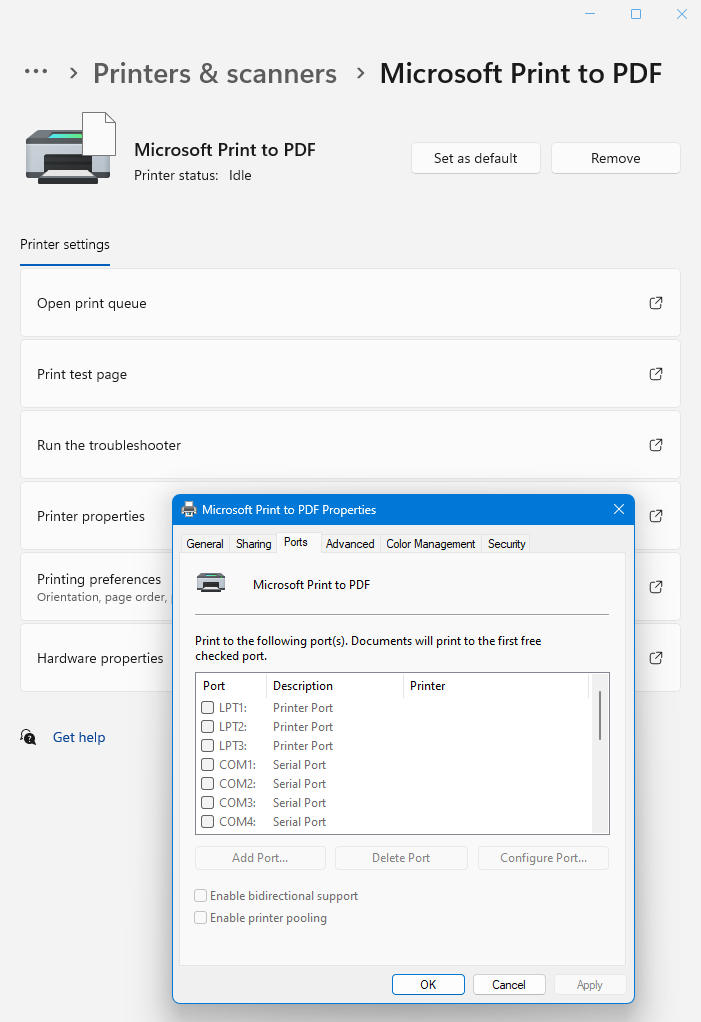Open the Color Management tab
This screenshot has height=1022, width=701.
pos(431,544)
